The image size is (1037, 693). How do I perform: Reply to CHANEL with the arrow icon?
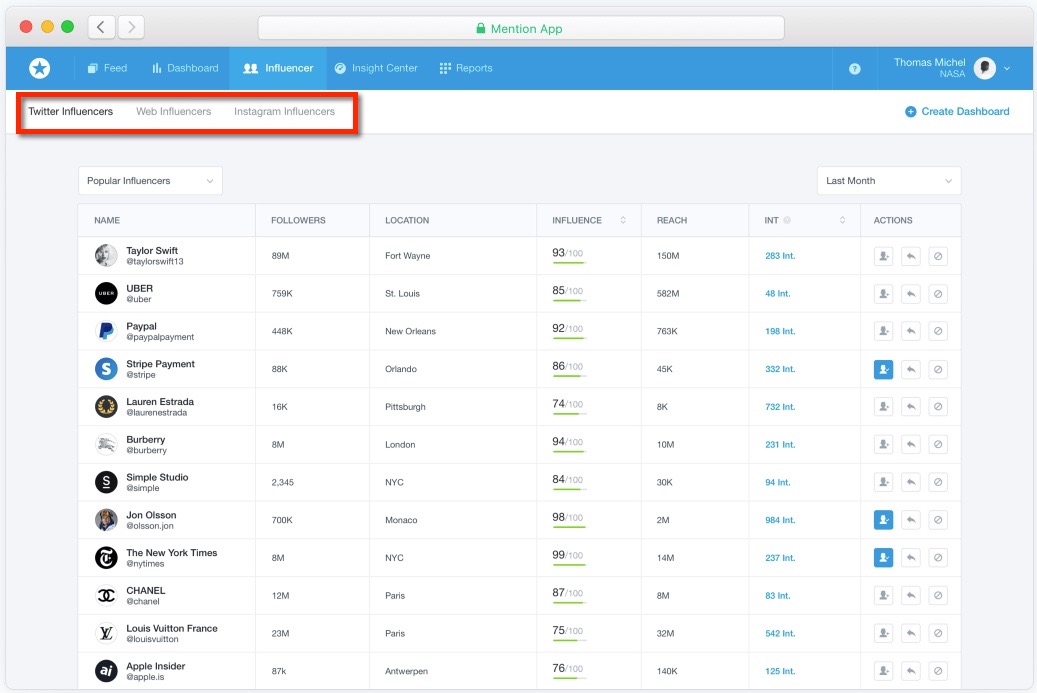pos(911,595)
